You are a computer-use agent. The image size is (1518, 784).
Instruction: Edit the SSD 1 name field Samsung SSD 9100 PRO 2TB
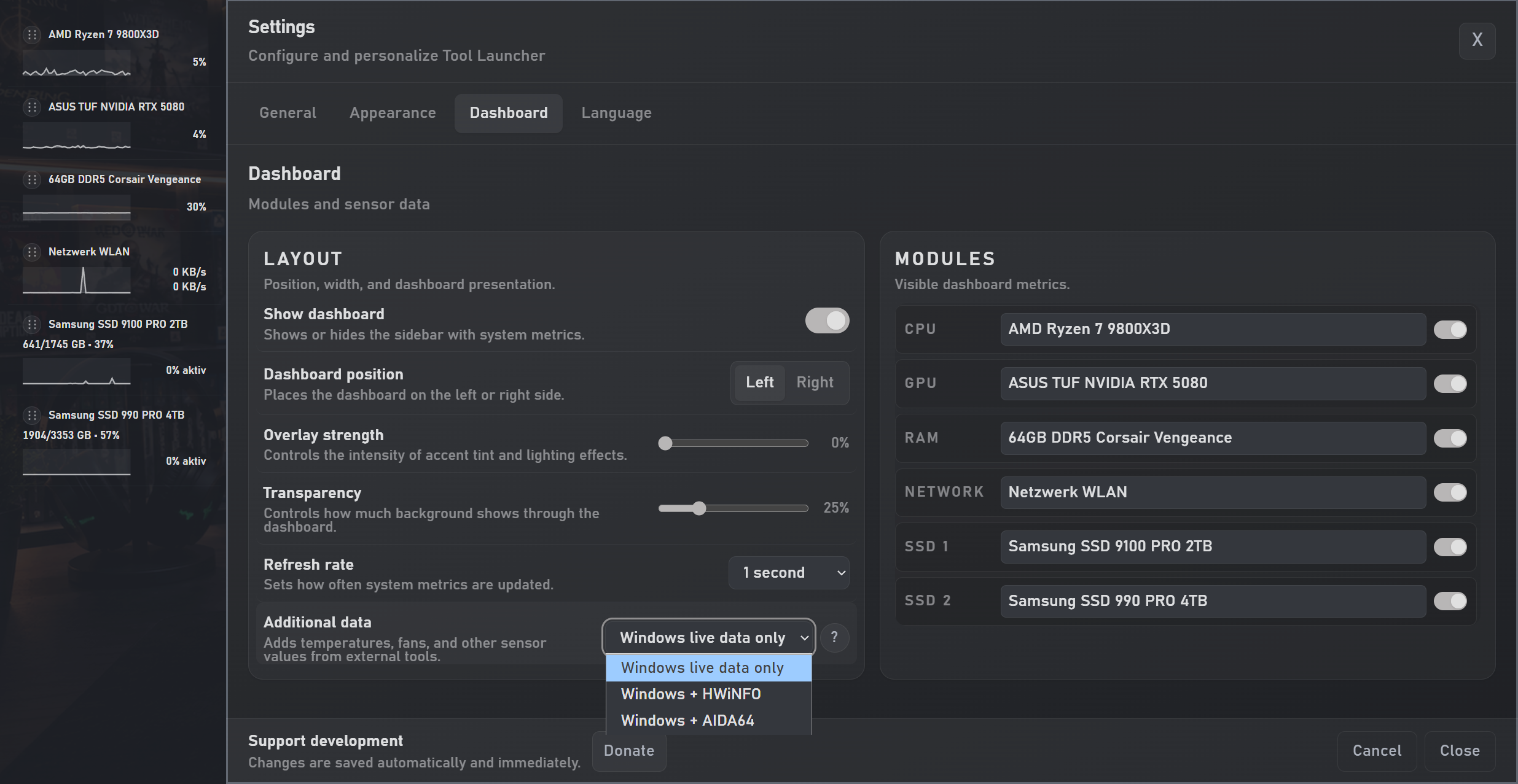pyautogui.click(x=1213, y=546)
